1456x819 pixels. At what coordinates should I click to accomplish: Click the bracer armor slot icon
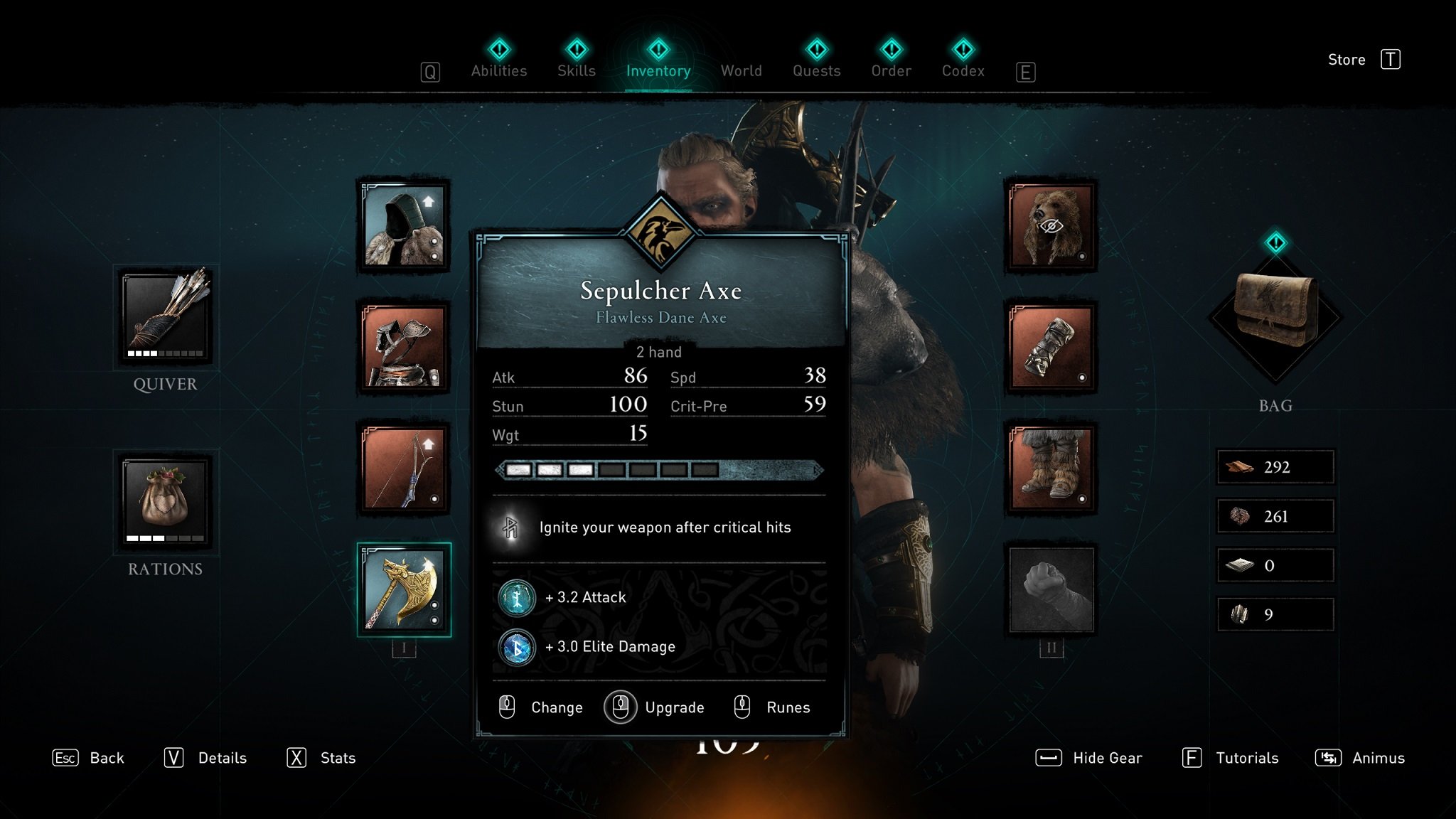click(x=1051, y=344)
